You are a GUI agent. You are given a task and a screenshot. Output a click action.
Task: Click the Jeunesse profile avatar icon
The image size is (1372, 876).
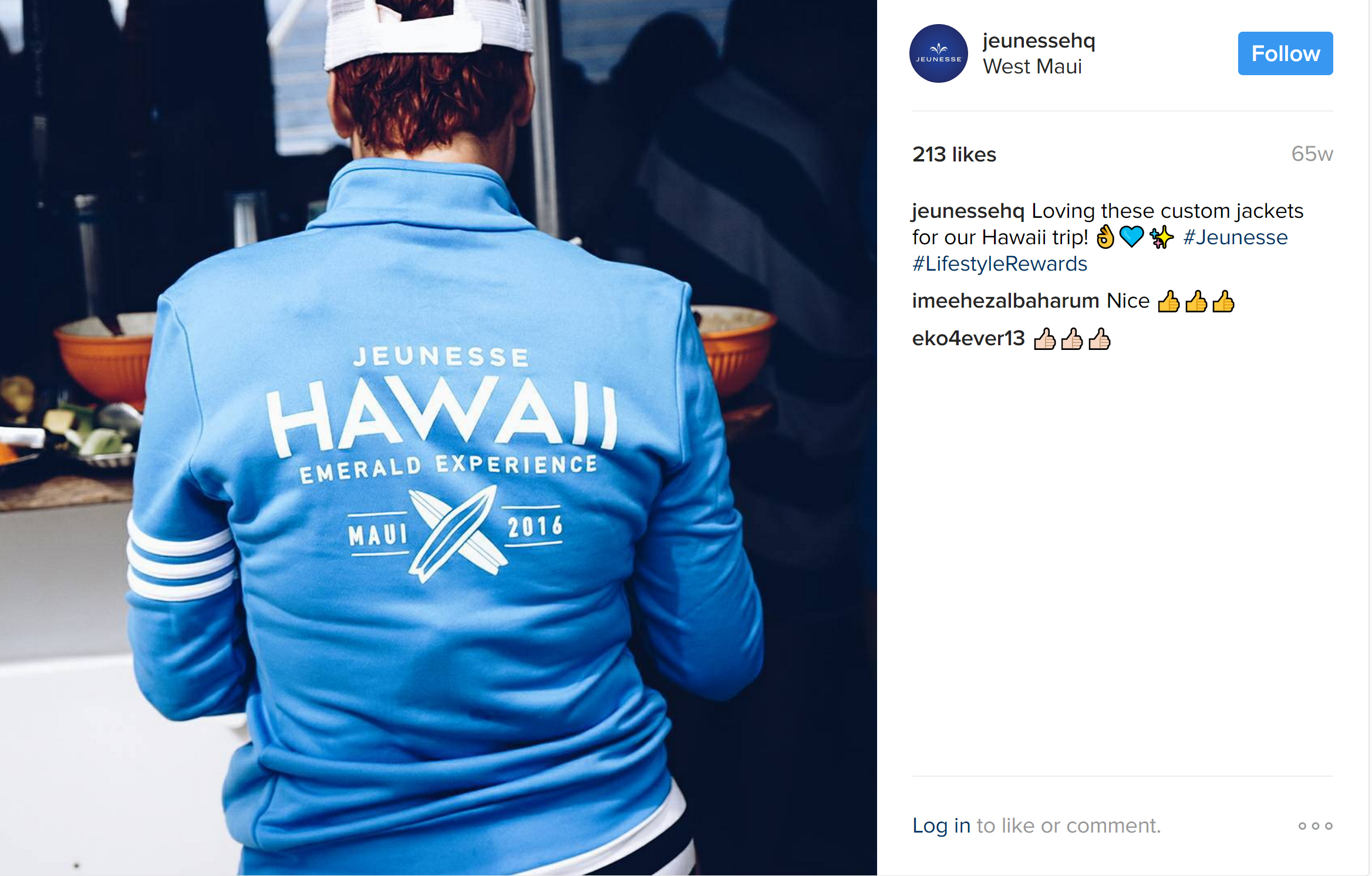pyautogui.click(x=938, y=53)
